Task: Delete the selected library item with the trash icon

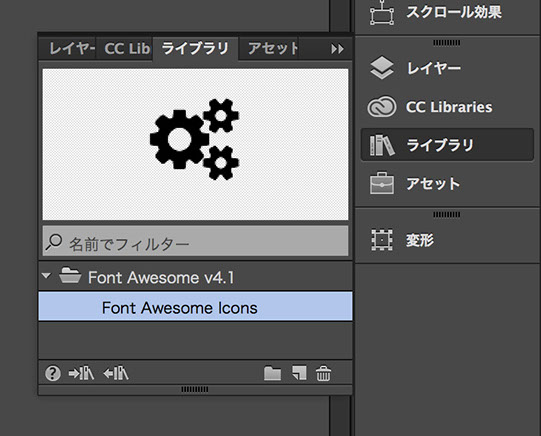Action: 323,373
